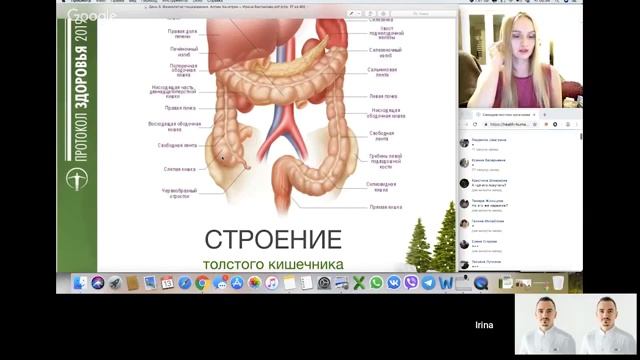The width and height of the screenshot is (640, 360).
Task: Open the yellow Notes app in Dock
Action: coord(289,283)
